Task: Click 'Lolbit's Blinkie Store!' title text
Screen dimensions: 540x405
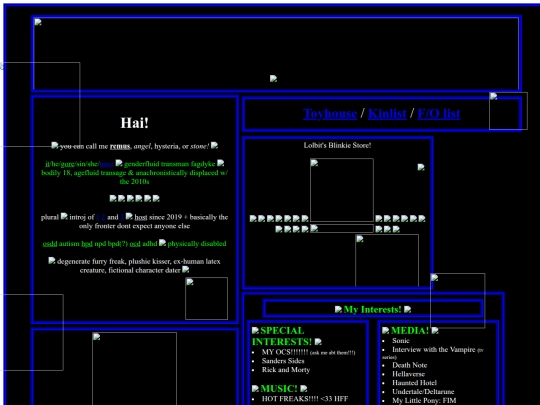Action: [x=337, y=145]
